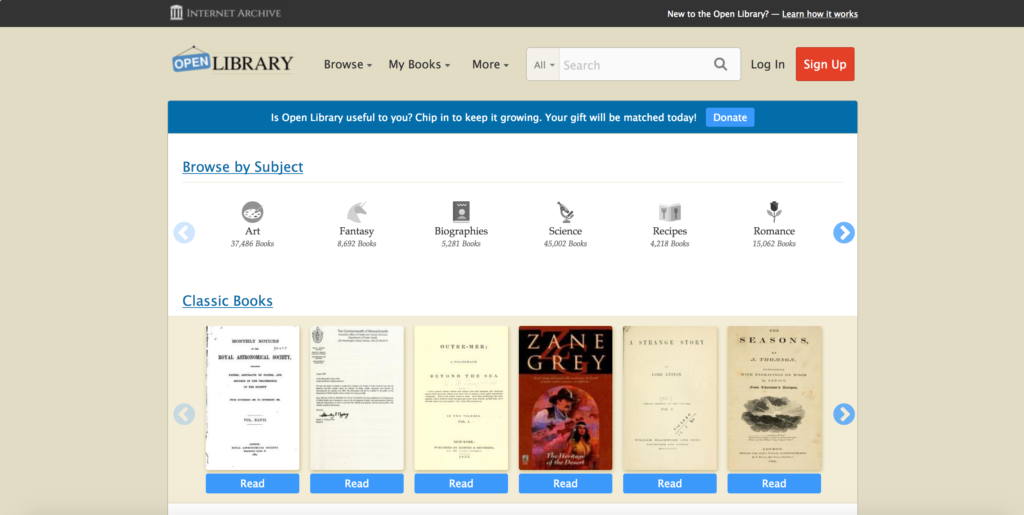Open the Learn how it works link
This screenshot has height=515, width=1024.
(820, 14)
